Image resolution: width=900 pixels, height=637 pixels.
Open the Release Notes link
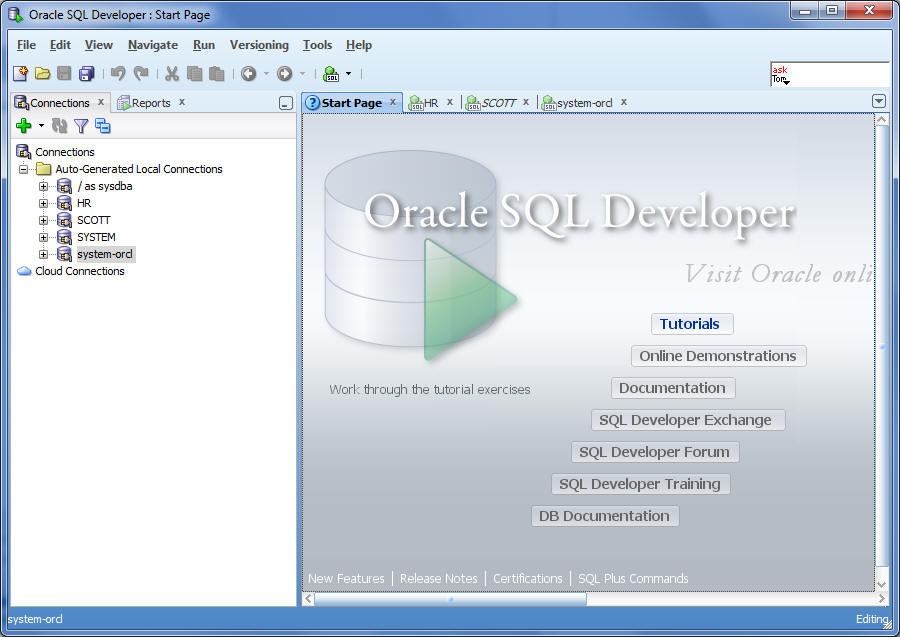click(x=438, y=578)
